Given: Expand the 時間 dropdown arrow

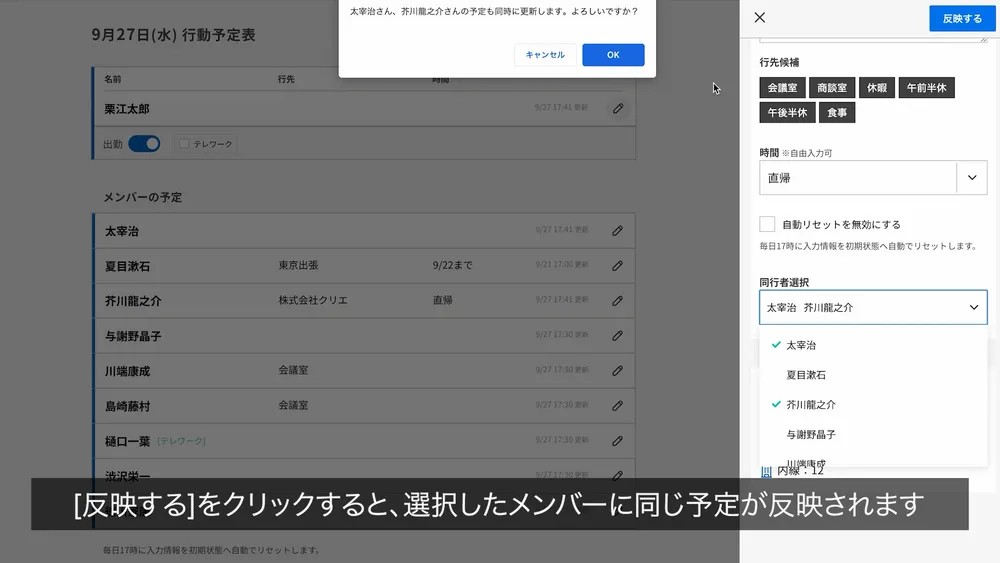Looking at the screenshot, I should point(971,178).
